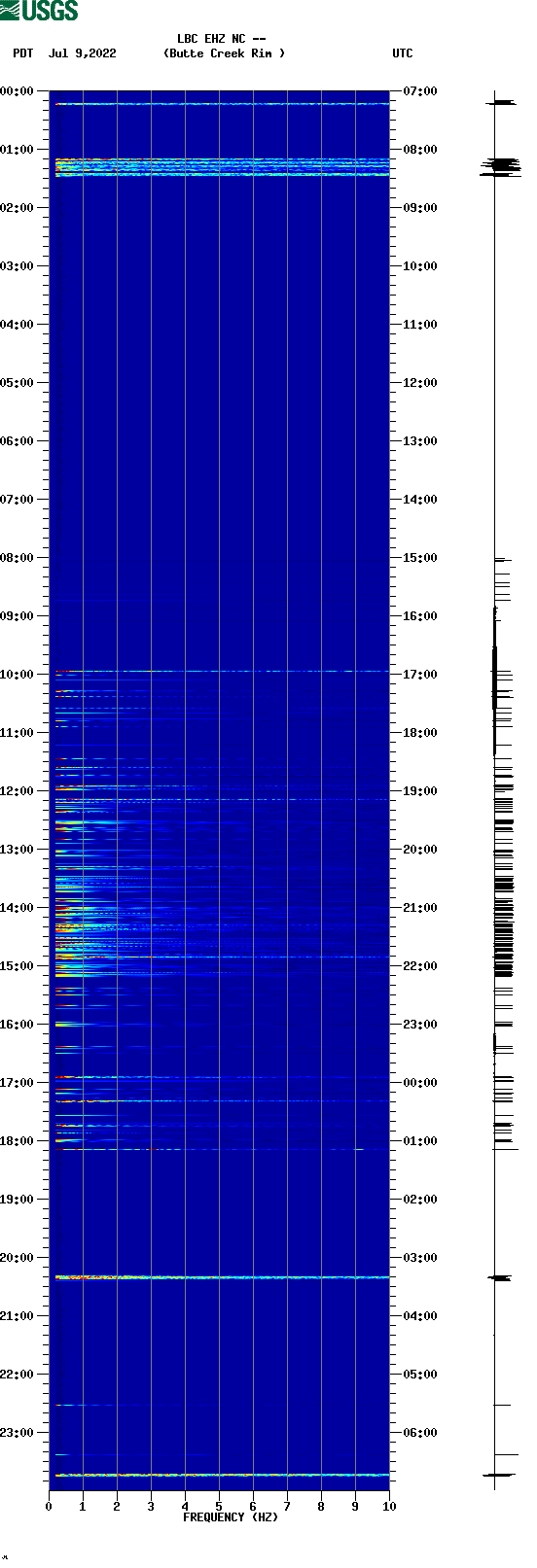
Task: Click the '02:00' PDT time label
Action: [18, 208]
